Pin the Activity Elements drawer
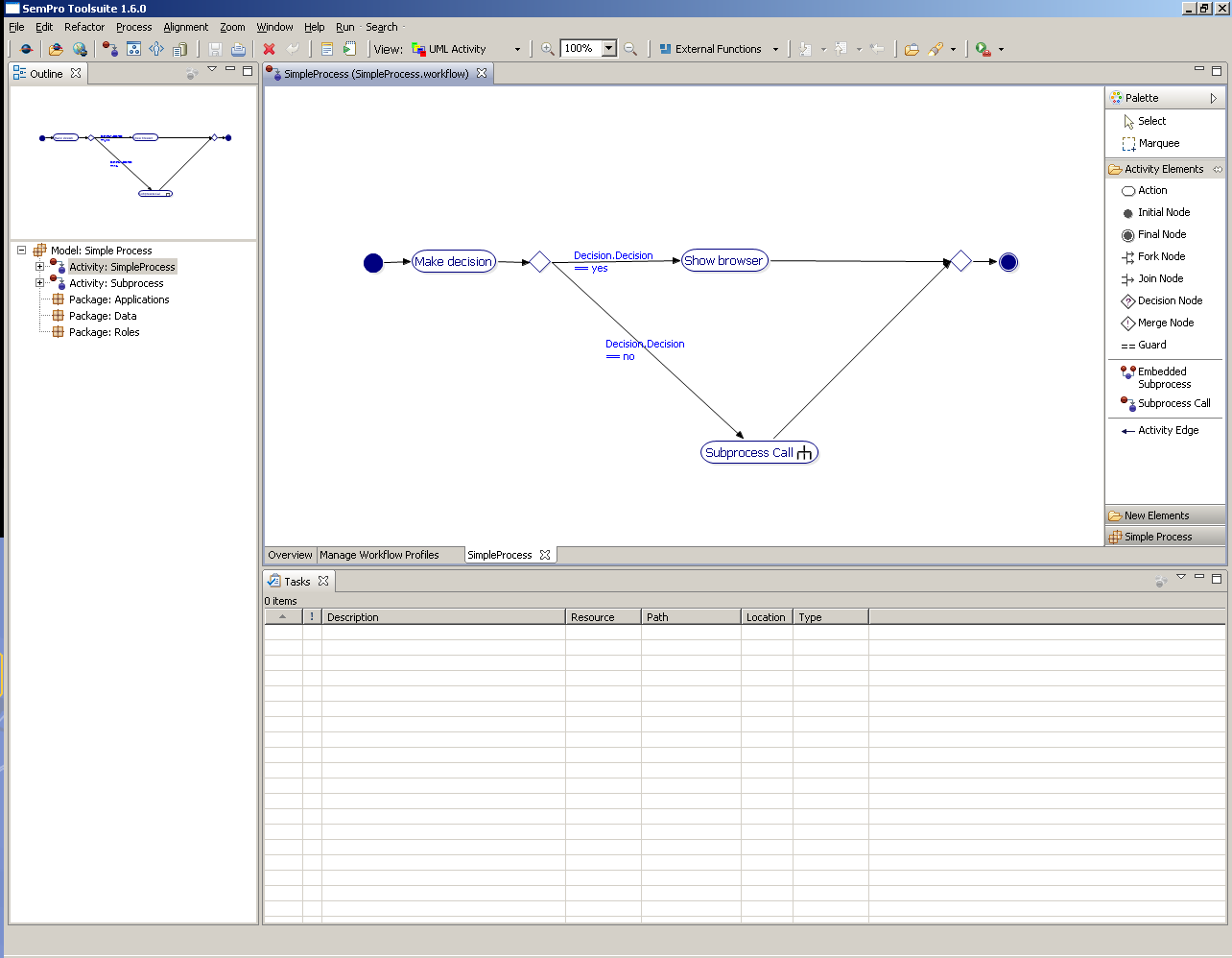 click(1218, 169)
